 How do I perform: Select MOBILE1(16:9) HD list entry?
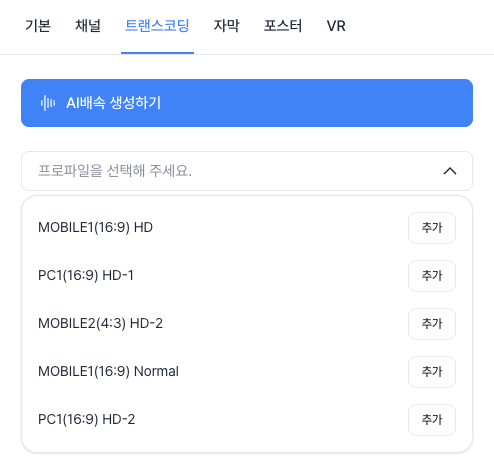pos(96,228)
